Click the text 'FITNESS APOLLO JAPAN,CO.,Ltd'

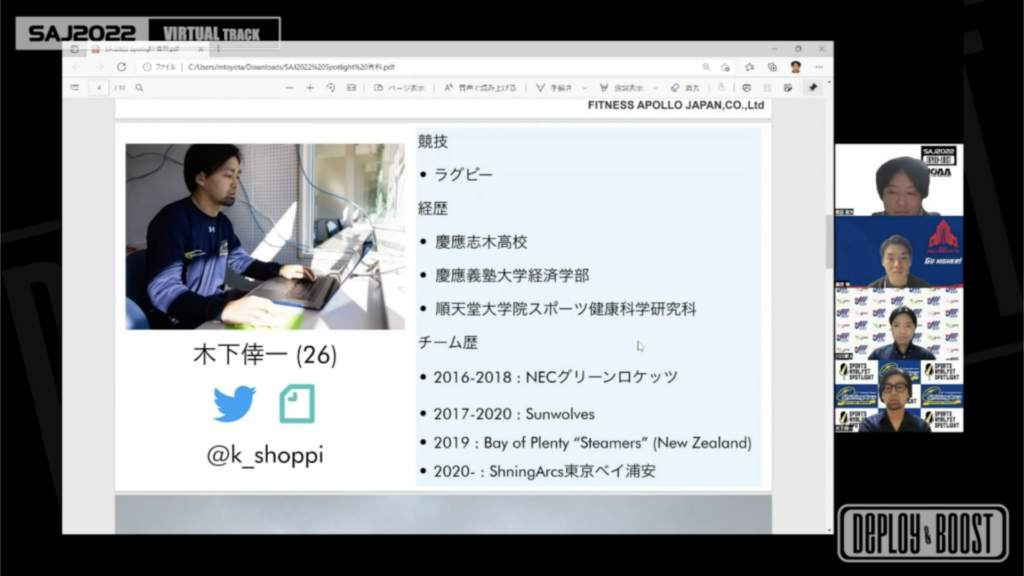coord(676,105)
